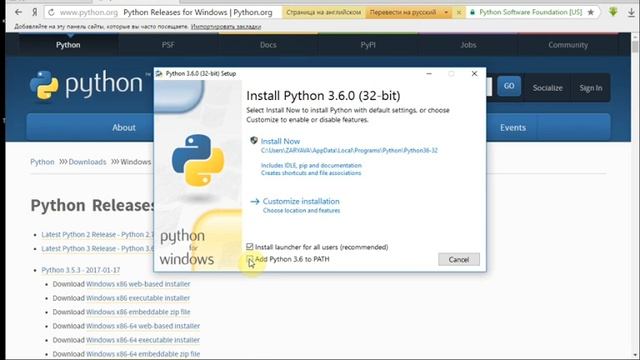The width and height of the screenshot is (640, 360).
Task: Bookmark the page with the star icon
Action: 591,12
